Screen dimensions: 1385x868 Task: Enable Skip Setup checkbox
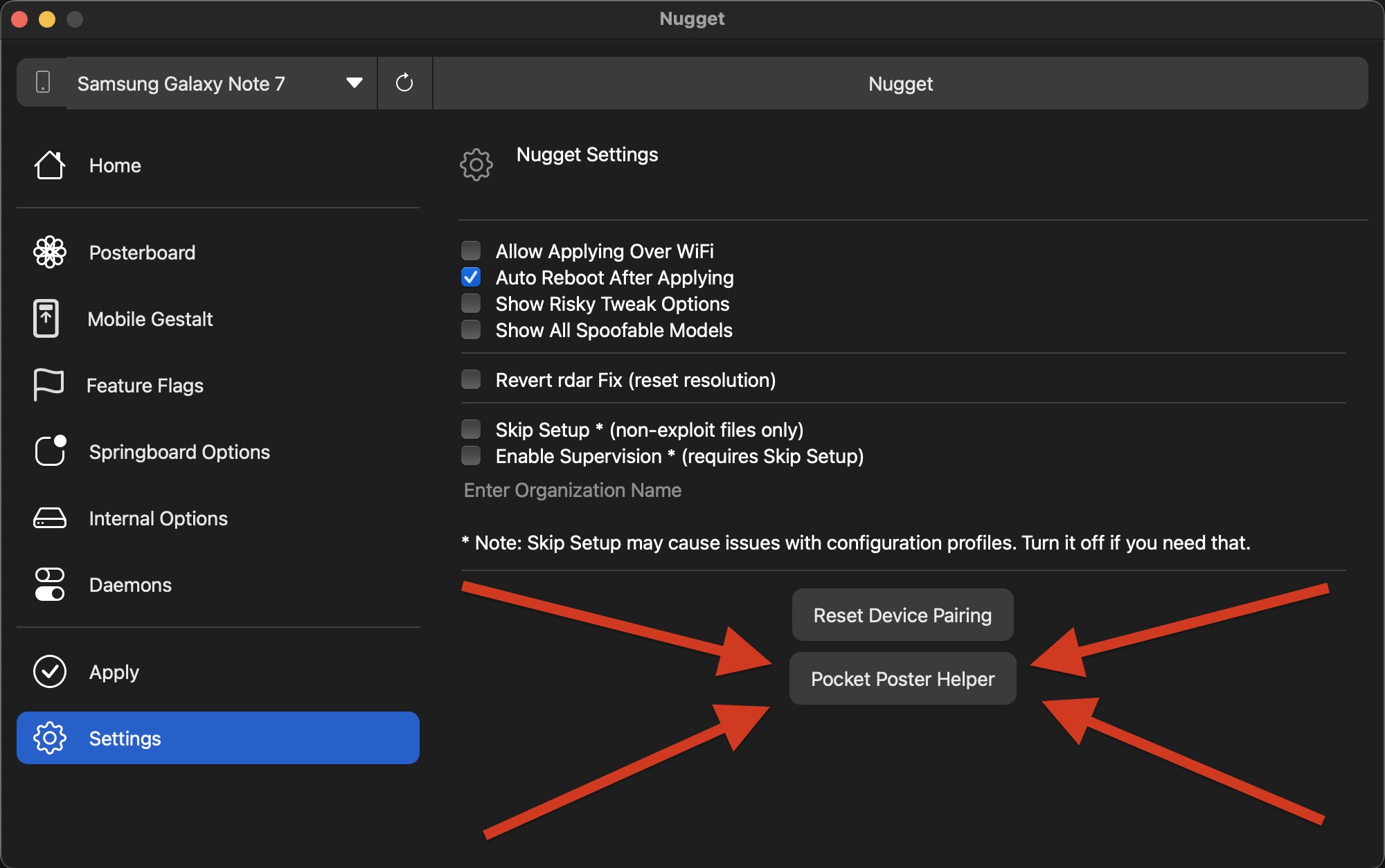point(471,429)
